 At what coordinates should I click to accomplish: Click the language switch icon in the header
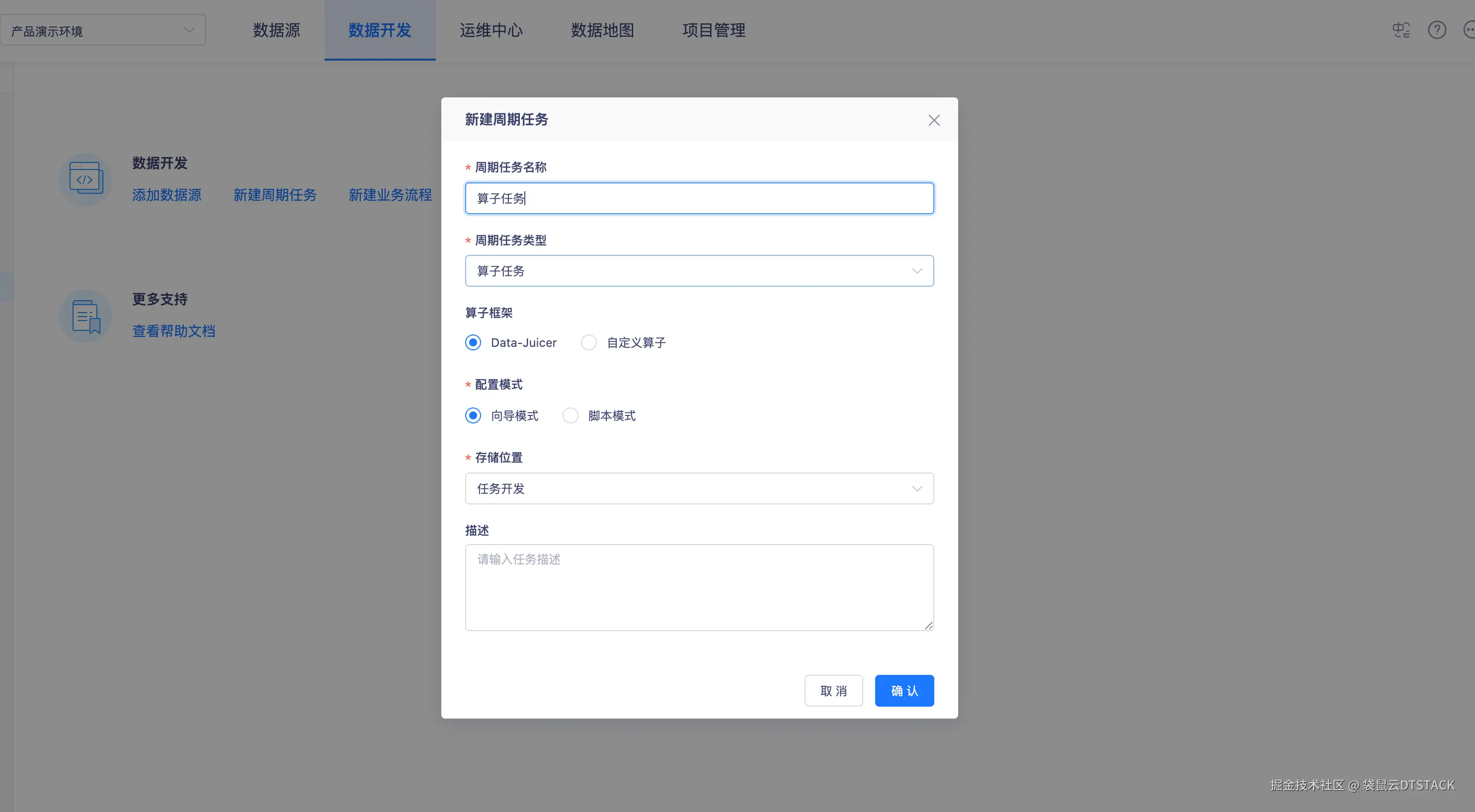(x=1400, y=30)
